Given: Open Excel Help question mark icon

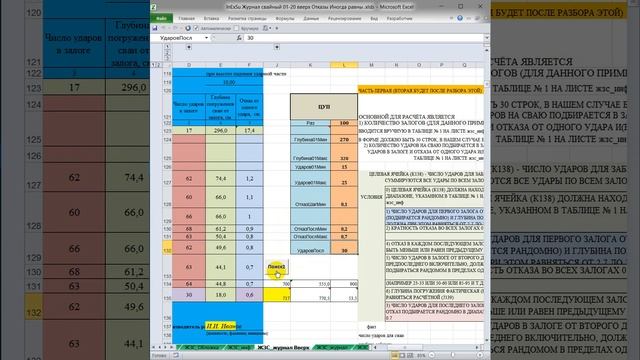Looking at the screenshot, I should (460, 18).
